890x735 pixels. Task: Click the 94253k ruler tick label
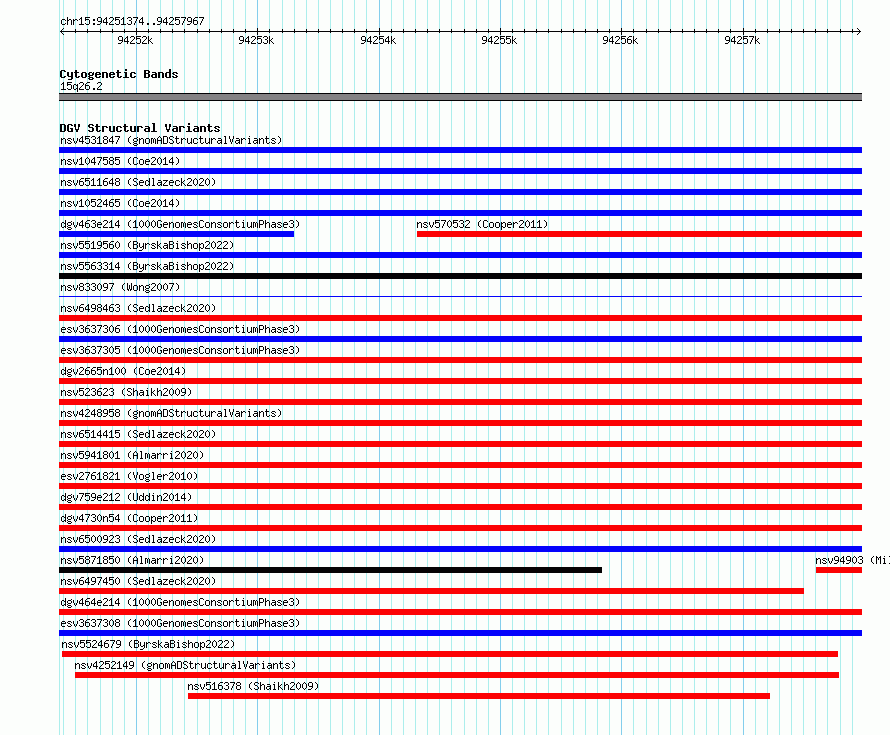[256, 40]
